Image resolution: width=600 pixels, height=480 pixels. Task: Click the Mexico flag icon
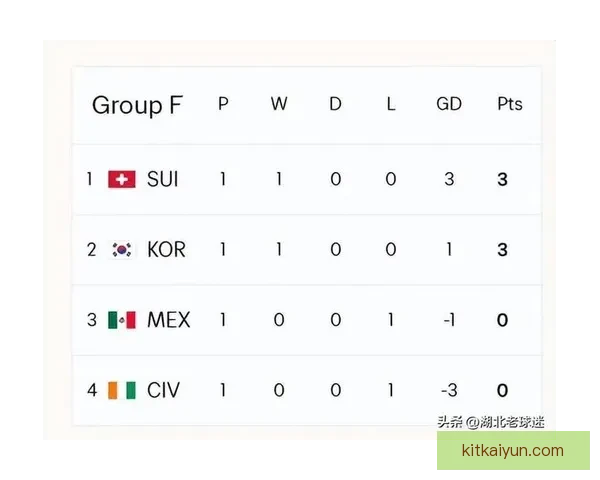pos(122,320)
